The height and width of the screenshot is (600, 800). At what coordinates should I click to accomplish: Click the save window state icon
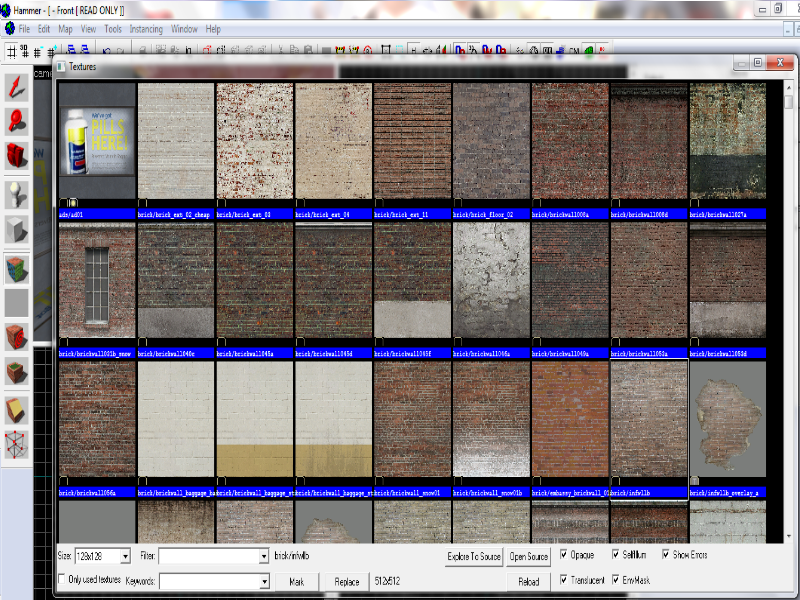(x=85, y=49)
